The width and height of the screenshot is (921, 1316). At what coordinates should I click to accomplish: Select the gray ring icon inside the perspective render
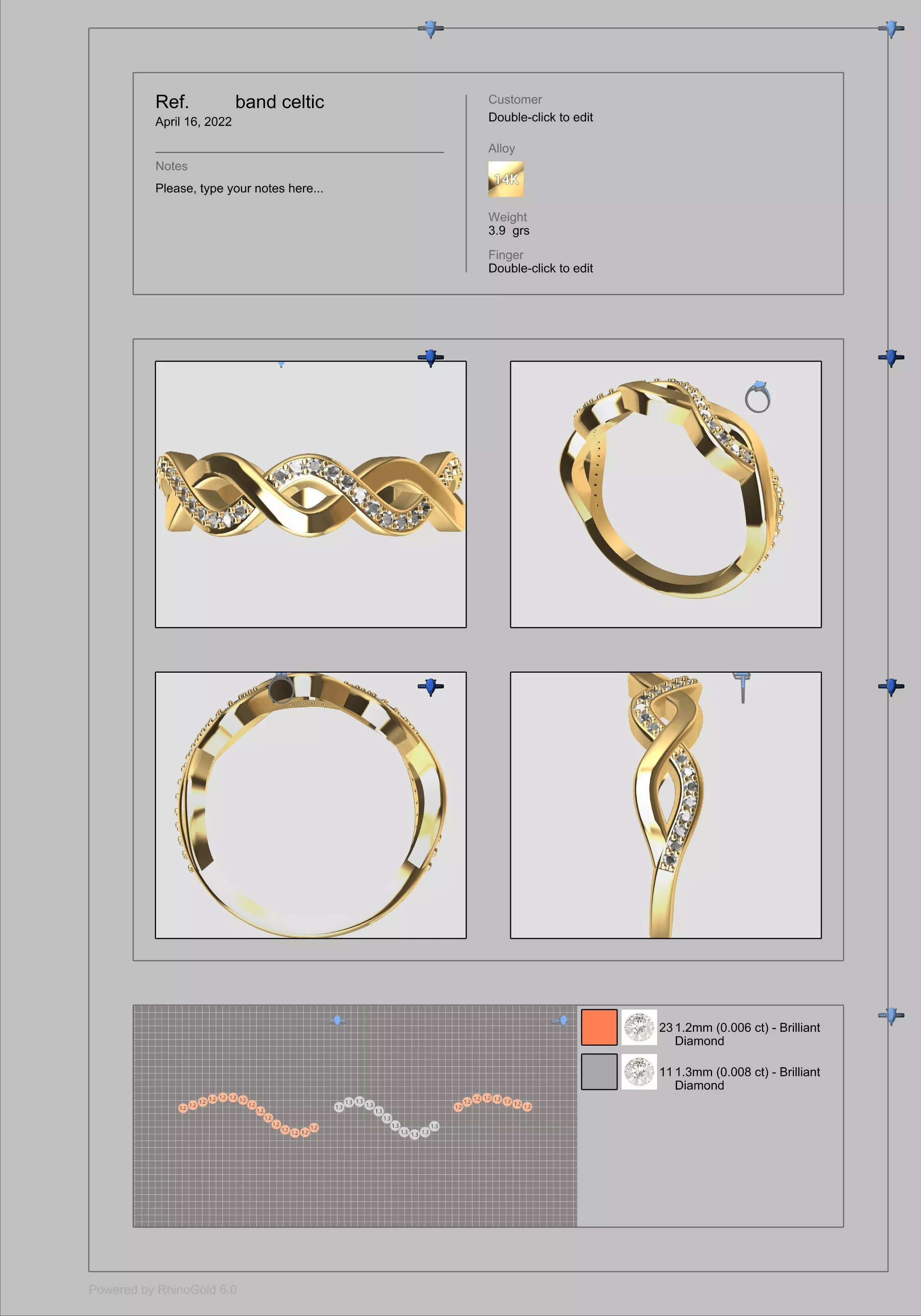click(757, 396)
